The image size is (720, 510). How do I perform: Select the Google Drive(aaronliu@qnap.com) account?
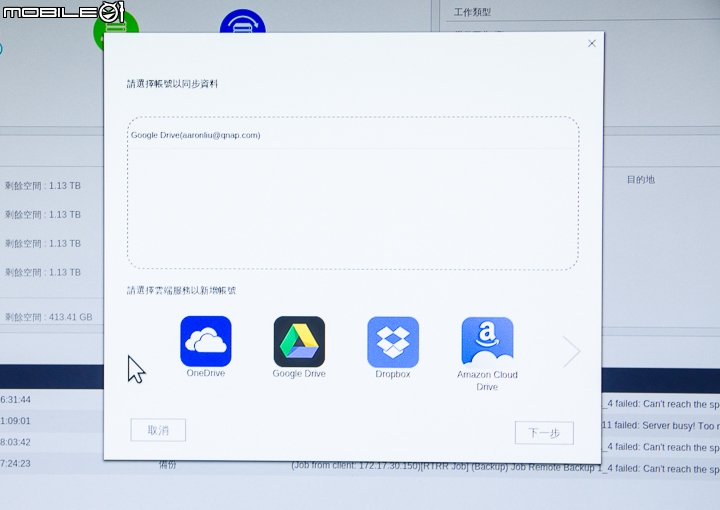[x=353, y=135]
